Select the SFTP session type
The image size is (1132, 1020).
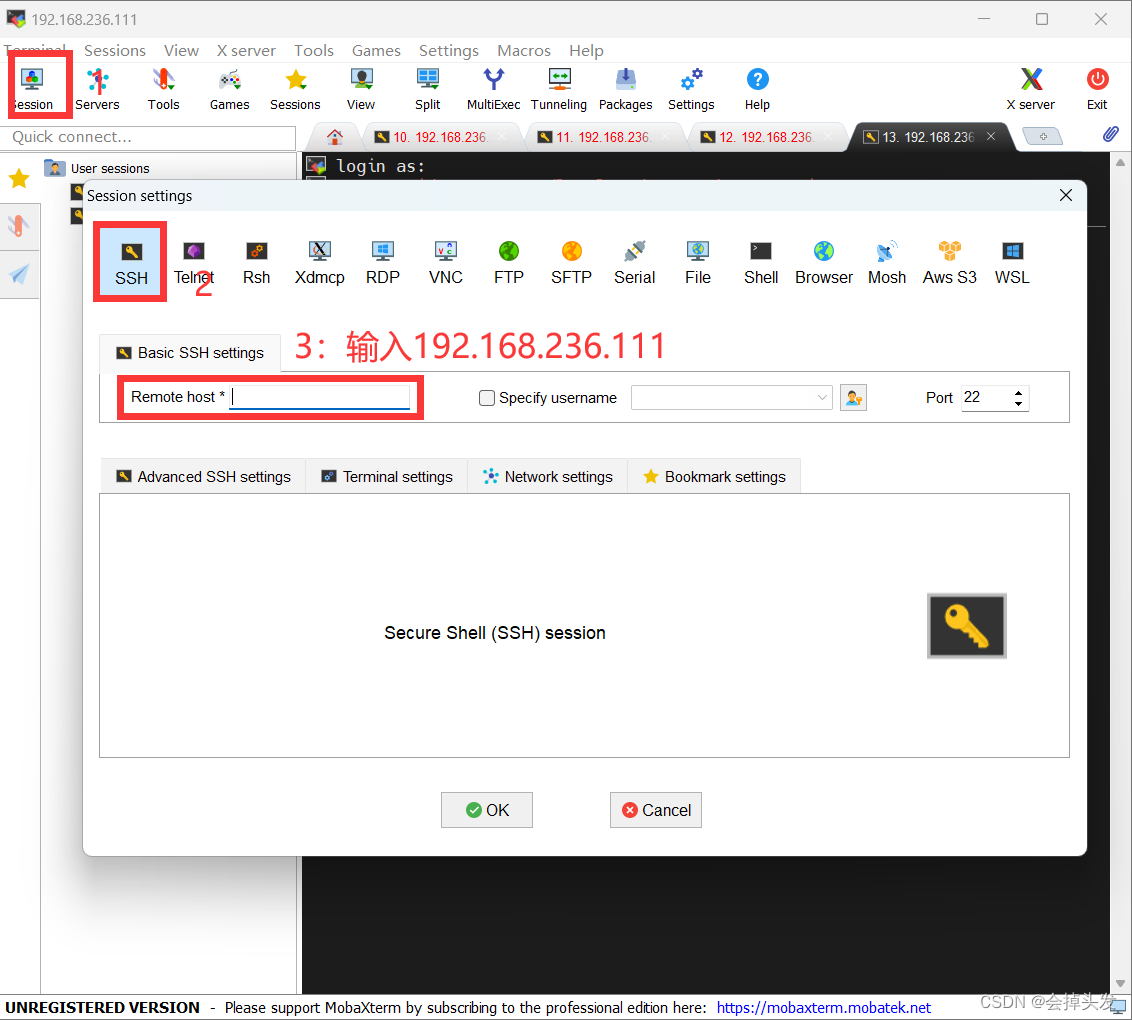(571, 263)
